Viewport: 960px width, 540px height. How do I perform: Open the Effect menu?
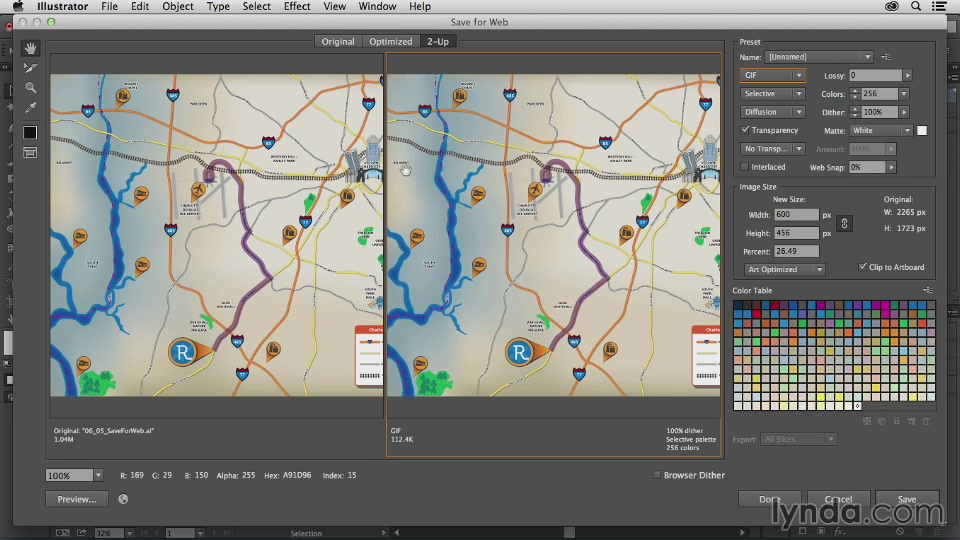297,6
